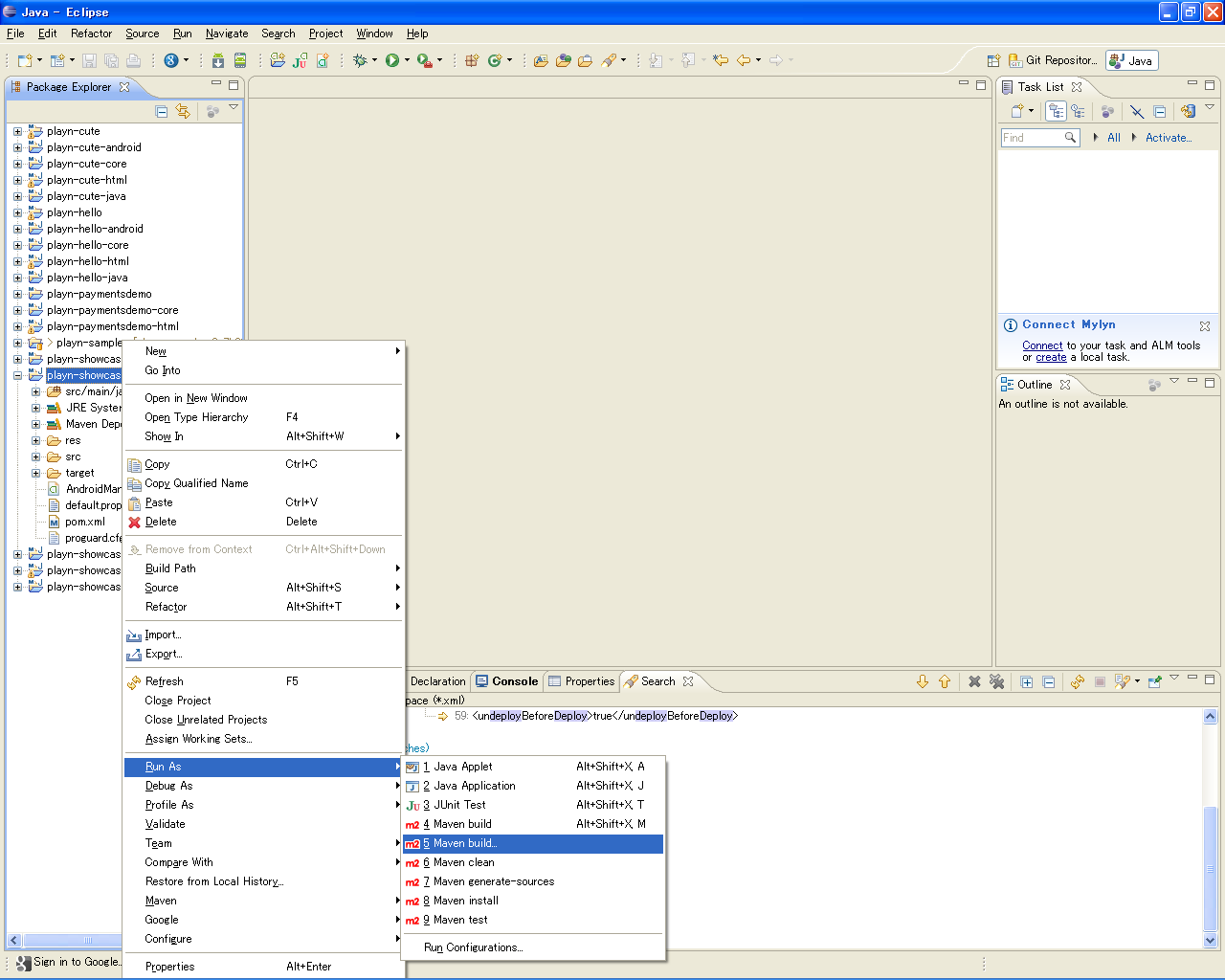Expand the playn-cute project node
Image resolution: width=1225 pixels, height=980 pixels.
point(17,131)
